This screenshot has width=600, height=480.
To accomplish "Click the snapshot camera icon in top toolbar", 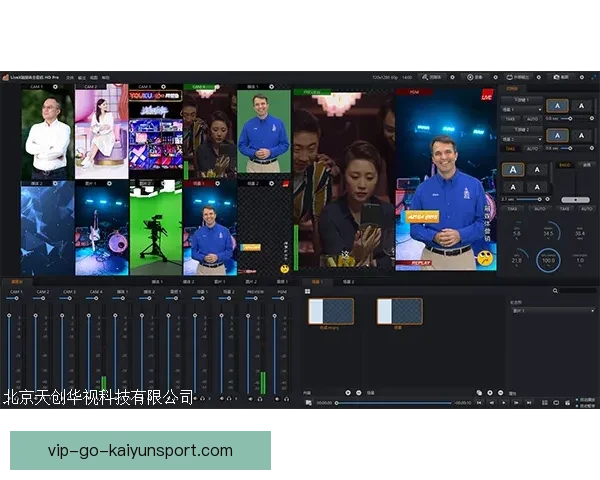I will pyautogui.click(x=557, y=76).
